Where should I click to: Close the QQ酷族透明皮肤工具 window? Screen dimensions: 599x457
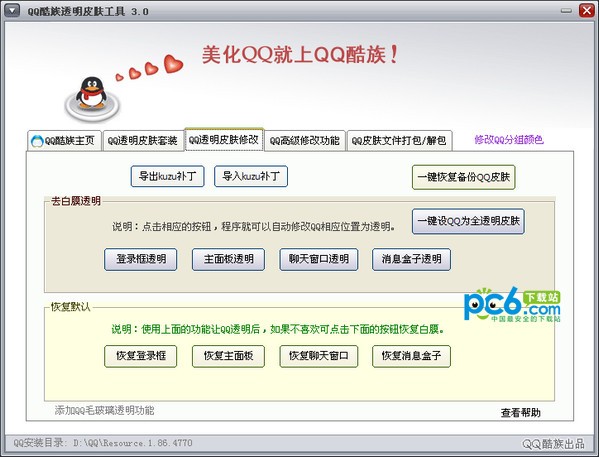tap(587, 10)
